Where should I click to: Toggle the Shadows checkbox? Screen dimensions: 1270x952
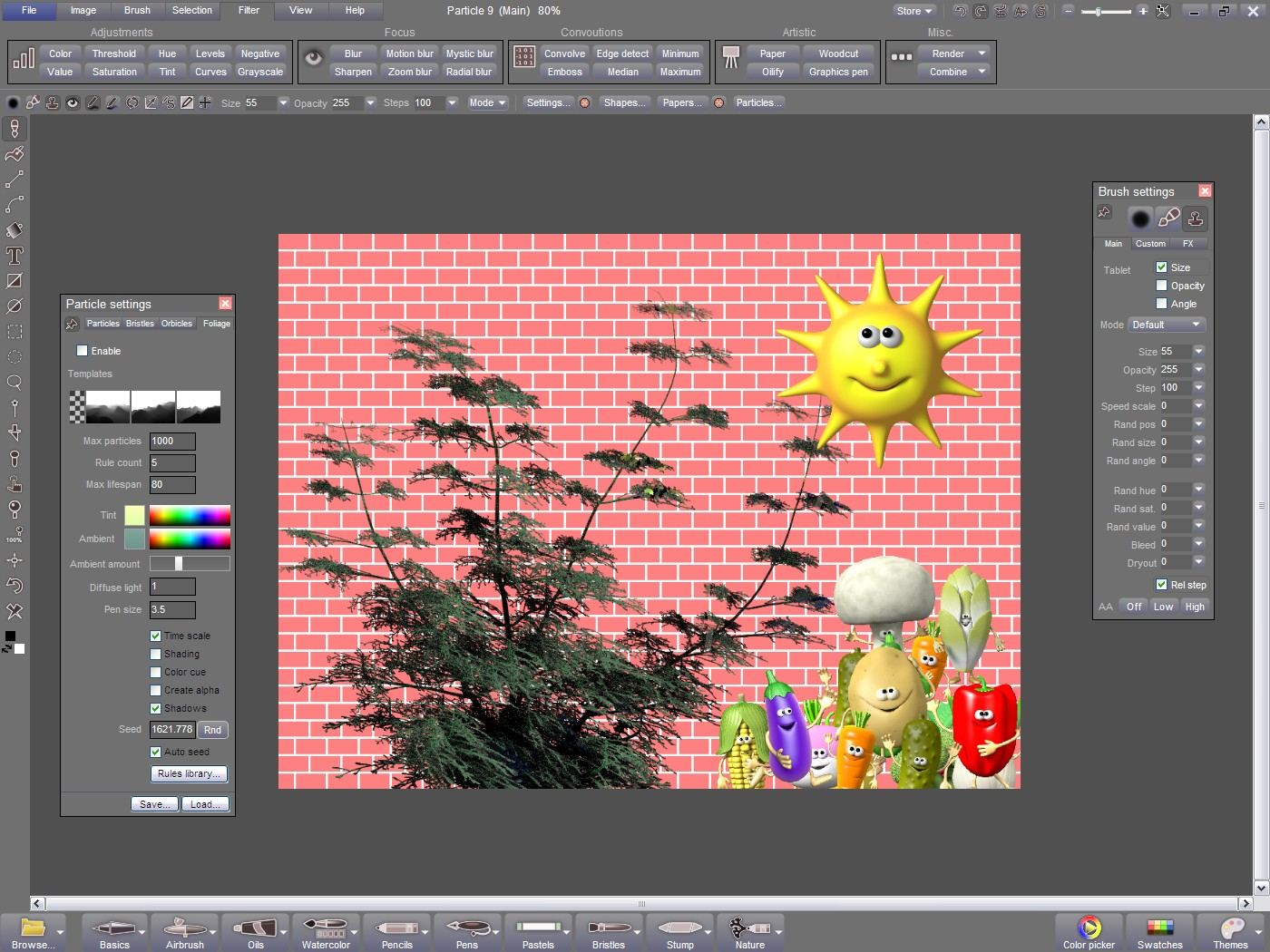pos(156,708)
